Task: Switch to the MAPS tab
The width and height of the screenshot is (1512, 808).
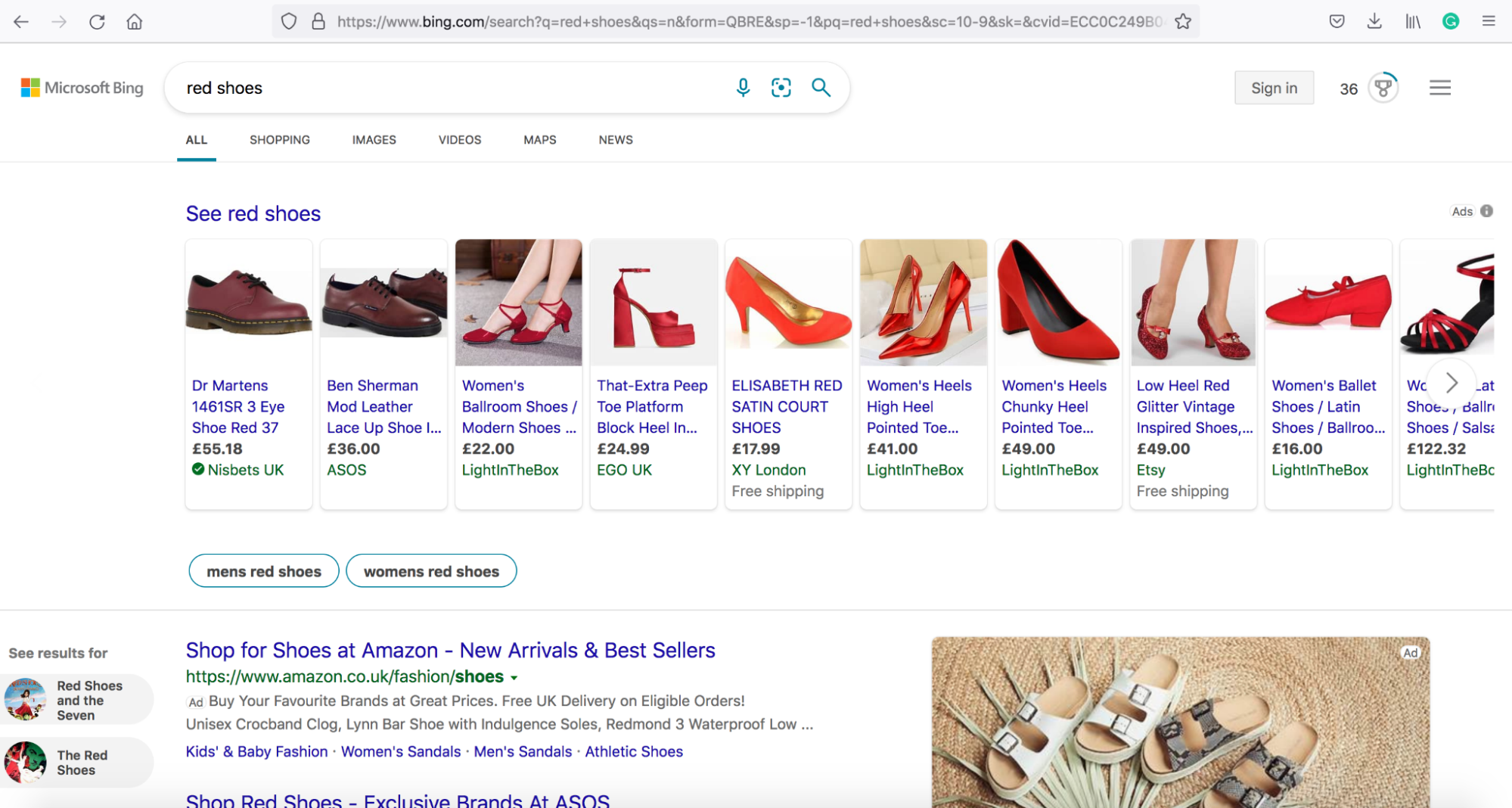Action: (x=539, y=140)
